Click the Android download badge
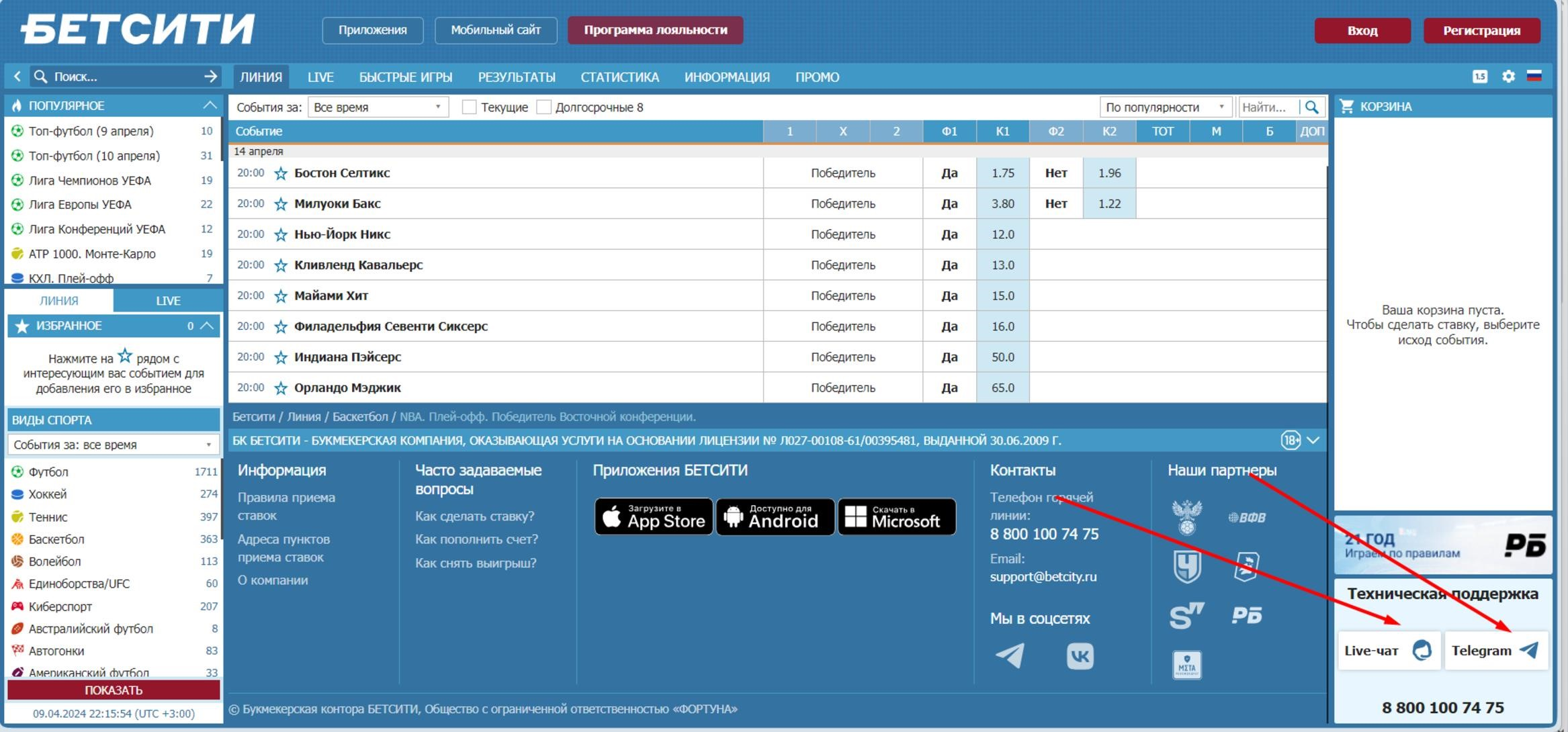This screenshot has width=1568, height=732. coord(775,516)
